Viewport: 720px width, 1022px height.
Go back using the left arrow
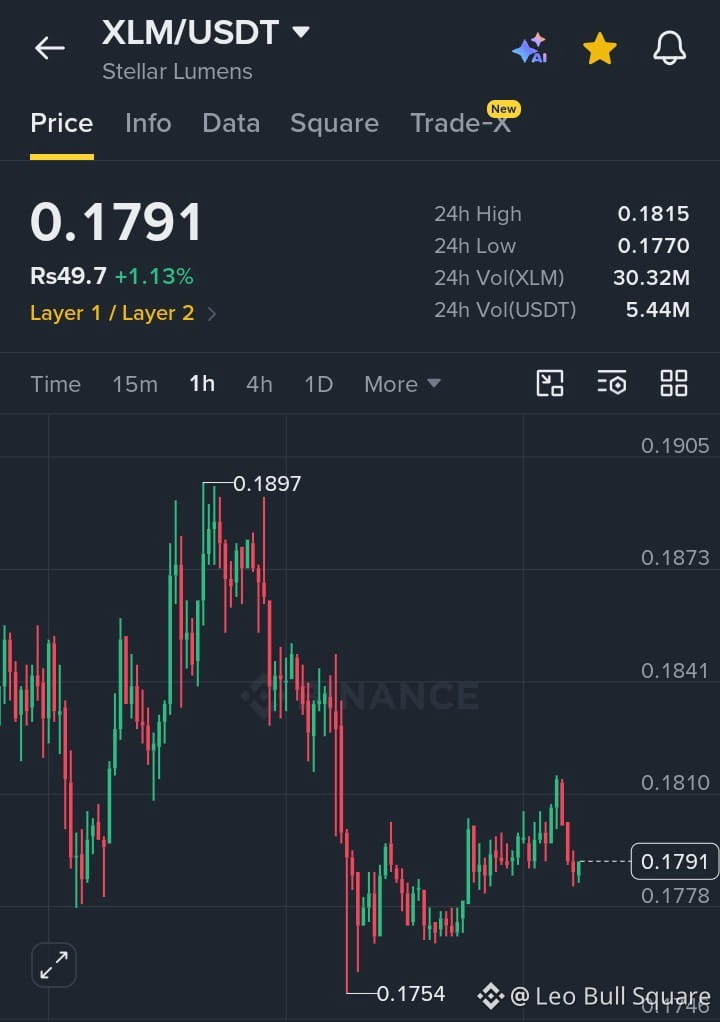click(x=50, y=48)
